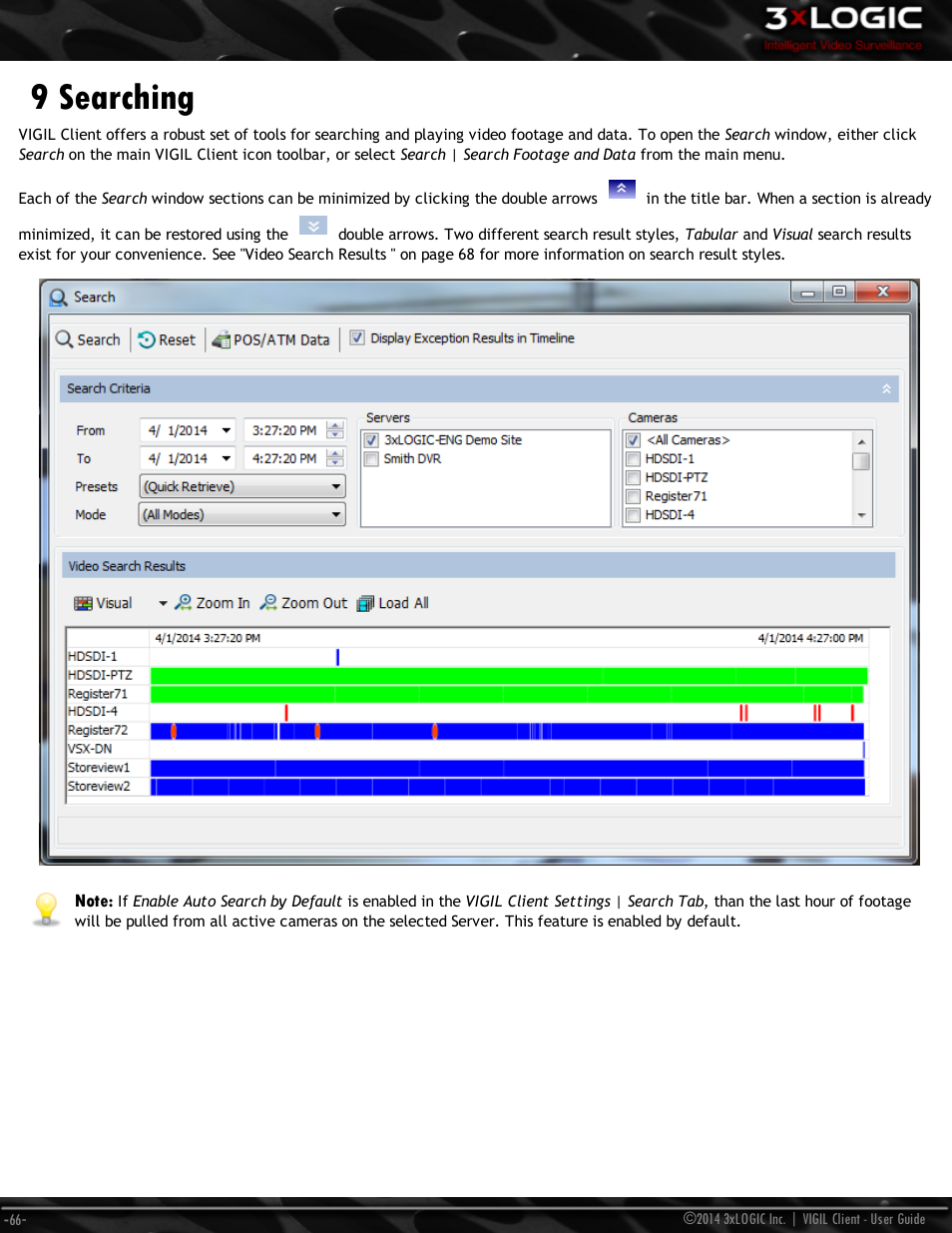Click Zoom Out on the timeline
952x1233 pixels.
[x=303, y=603]
